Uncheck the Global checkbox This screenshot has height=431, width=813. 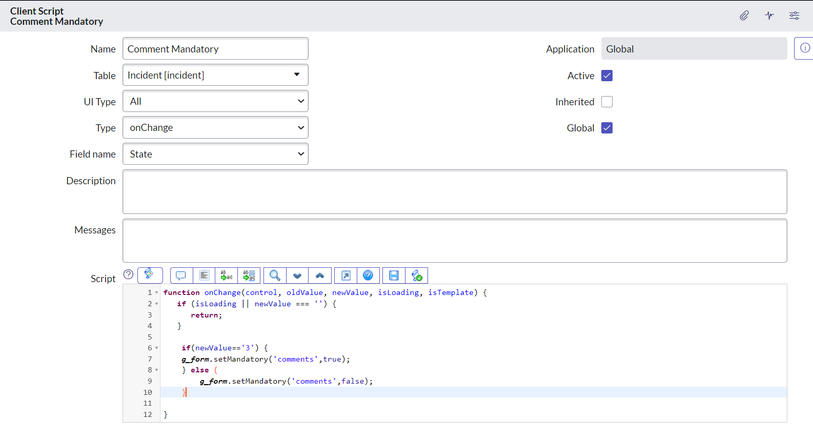[x=607, y=128]
